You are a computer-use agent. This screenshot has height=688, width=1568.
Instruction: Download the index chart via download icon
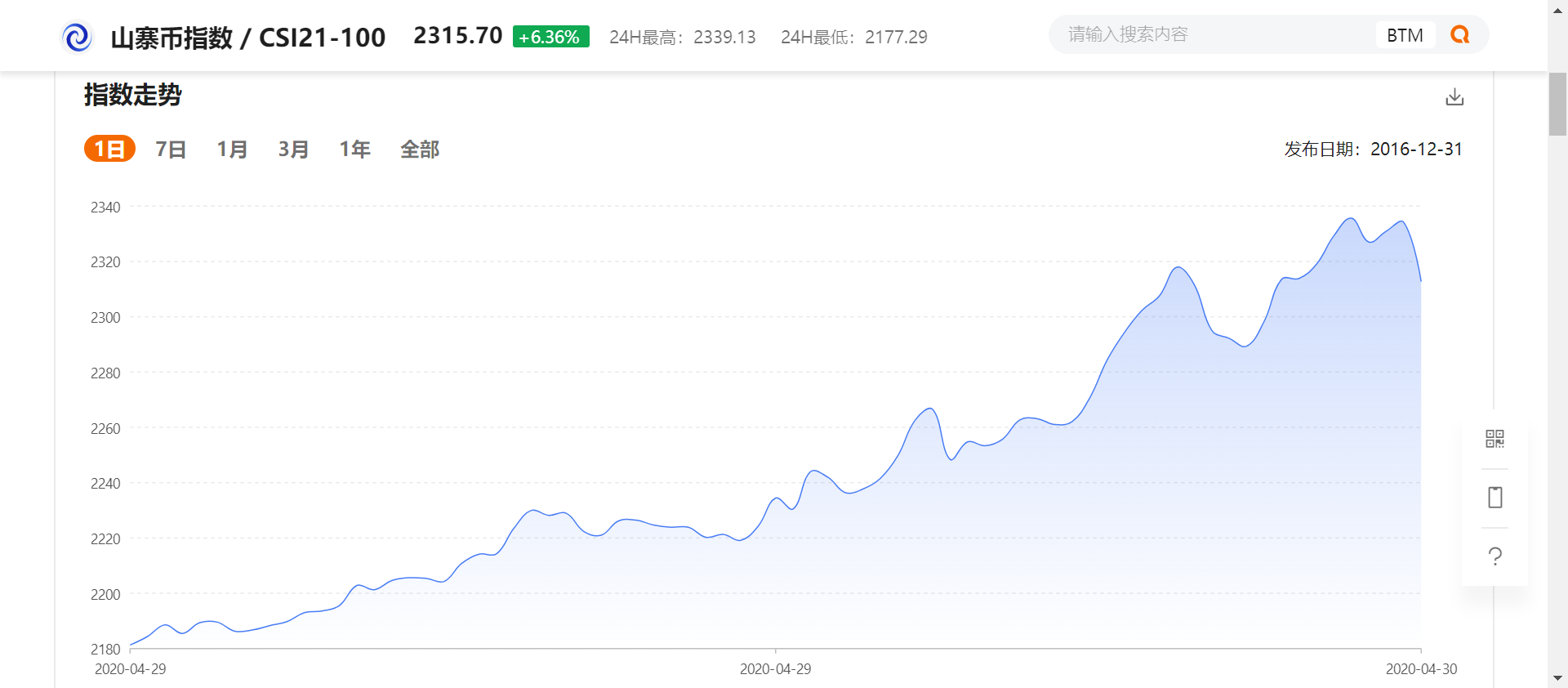[1454, 97]
